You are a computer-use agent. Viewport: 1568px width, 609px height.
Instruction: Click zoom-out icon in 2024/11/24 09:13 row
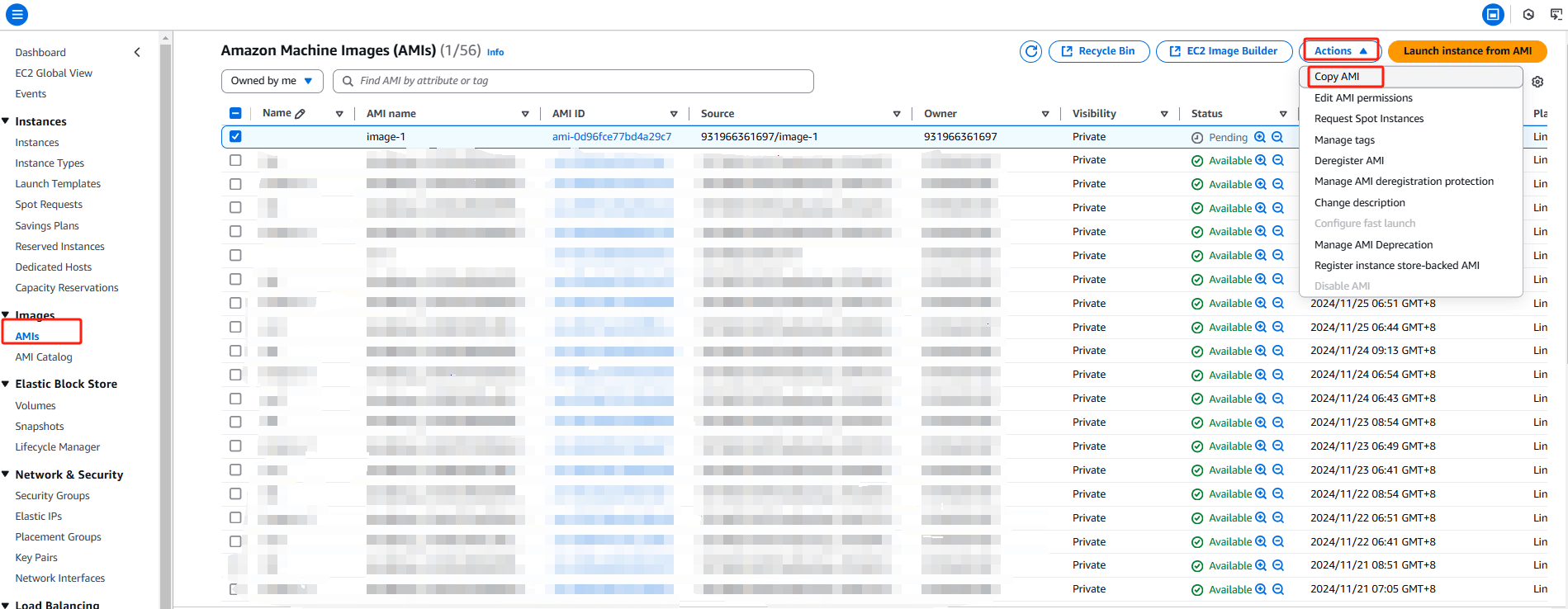pos(1278,351)
